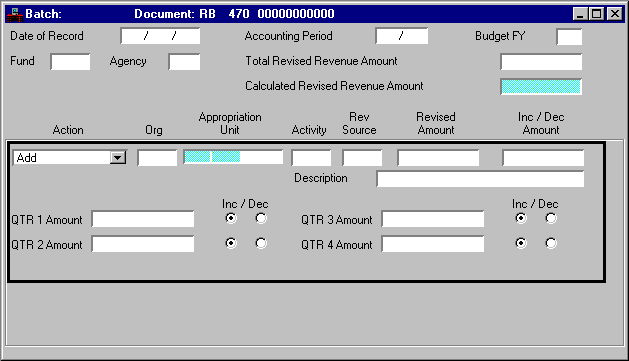
Task: Click the QTR 3 Amount field
Action: pyautogui.click(x=433, y=219)
